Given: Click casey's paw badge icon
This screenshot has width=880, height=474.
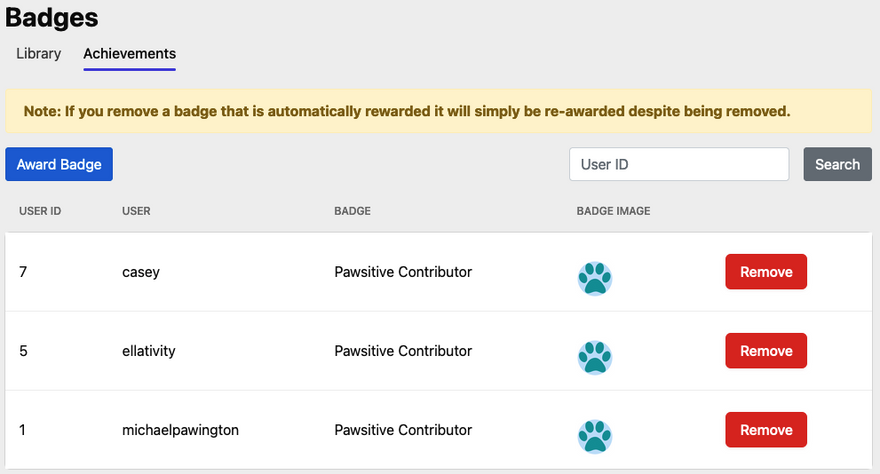Looking at the screenshot, I should tap(594, 278).
